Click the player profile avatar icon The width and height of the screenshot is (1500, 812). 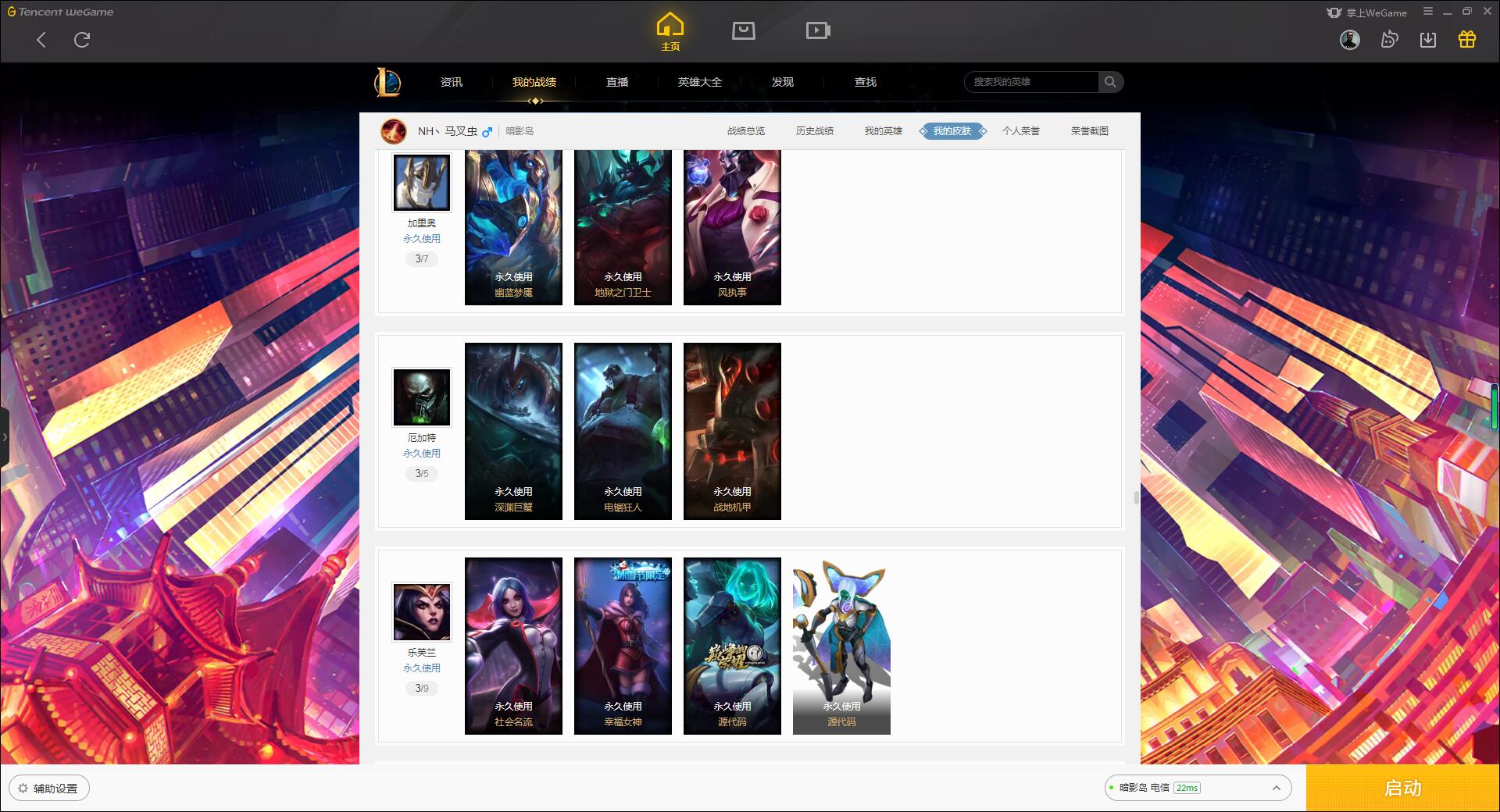393,131
